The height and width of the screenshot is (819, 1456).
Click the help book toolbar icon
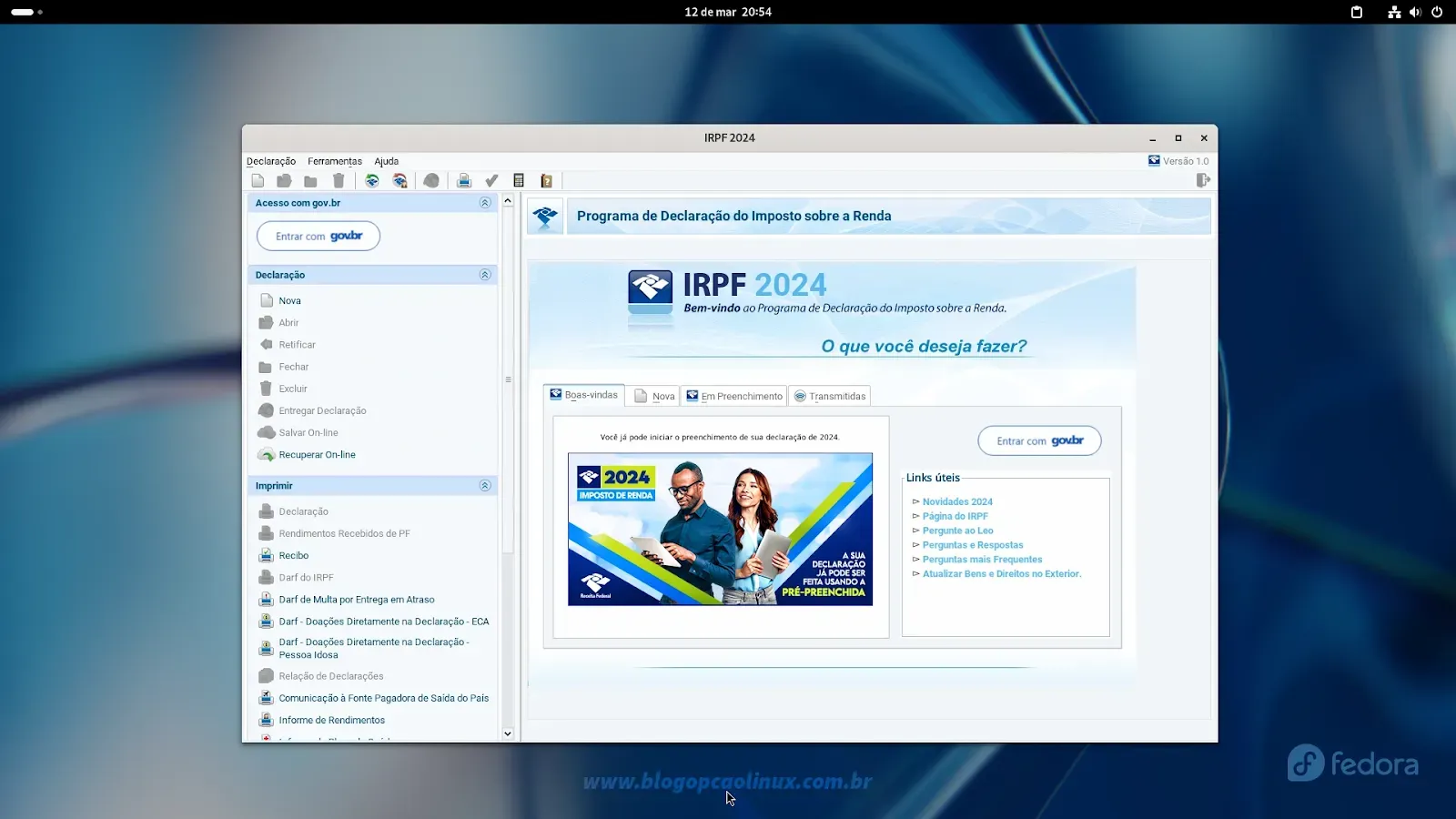(x=546, y=181)
